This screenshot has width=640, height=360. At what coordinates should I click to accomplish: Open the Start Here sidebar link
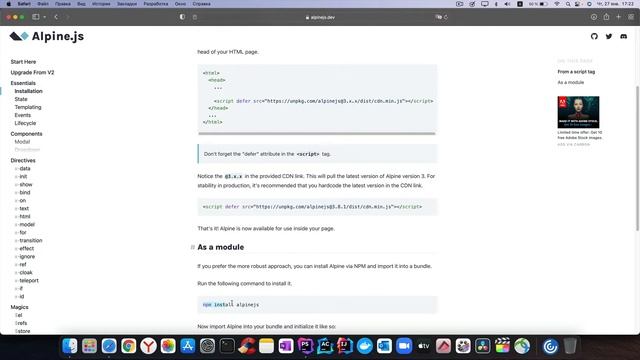23,62
